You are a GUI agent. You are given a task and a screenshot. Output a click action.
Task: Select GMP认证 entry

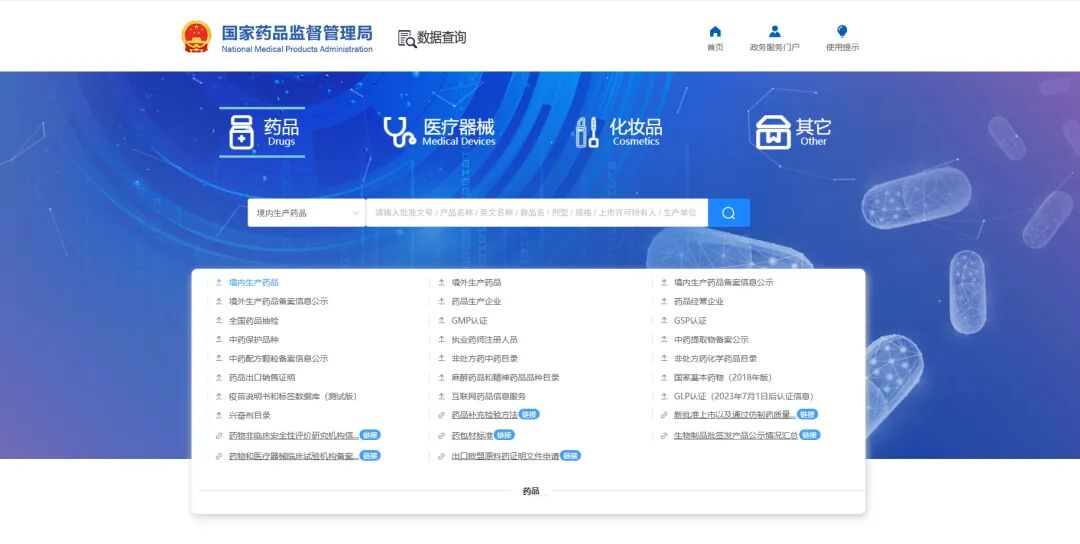pos(469,321)
